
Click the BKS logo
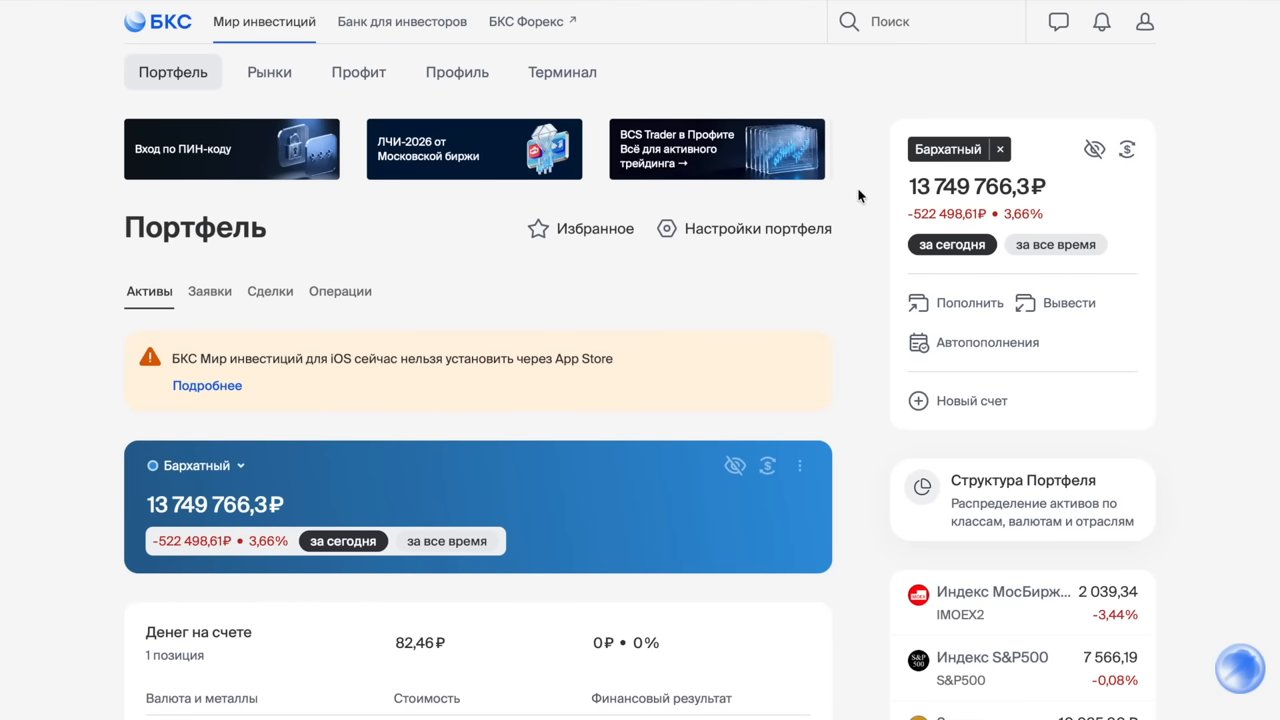coord(158,21)
